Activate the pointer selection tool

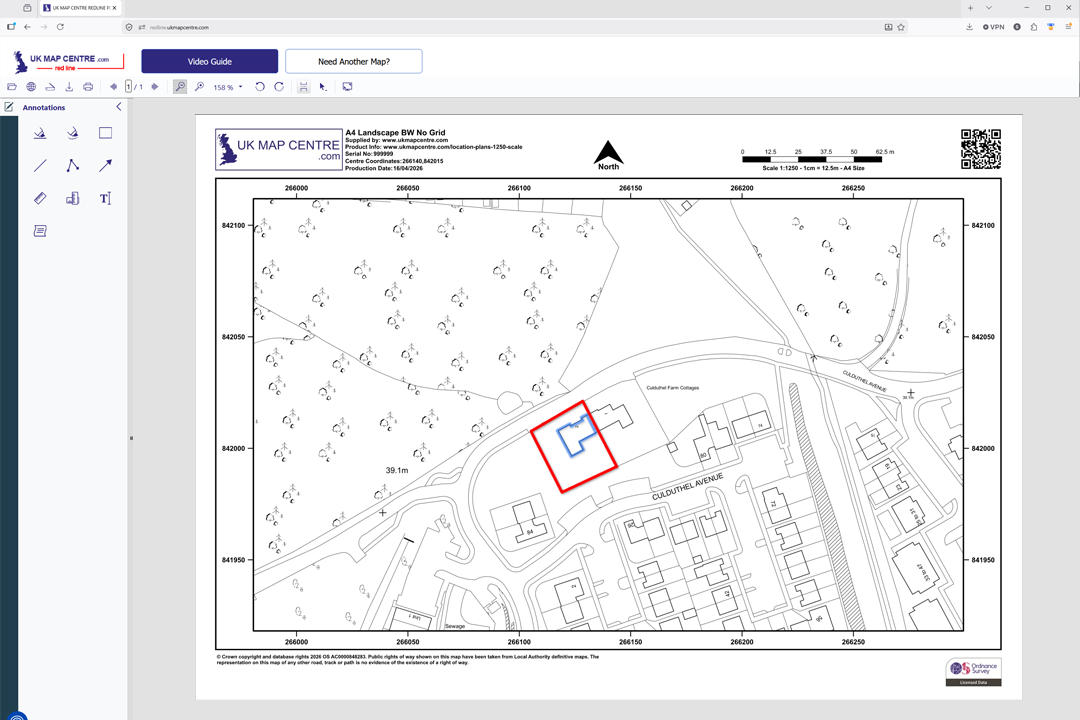(x=322, y=87)
